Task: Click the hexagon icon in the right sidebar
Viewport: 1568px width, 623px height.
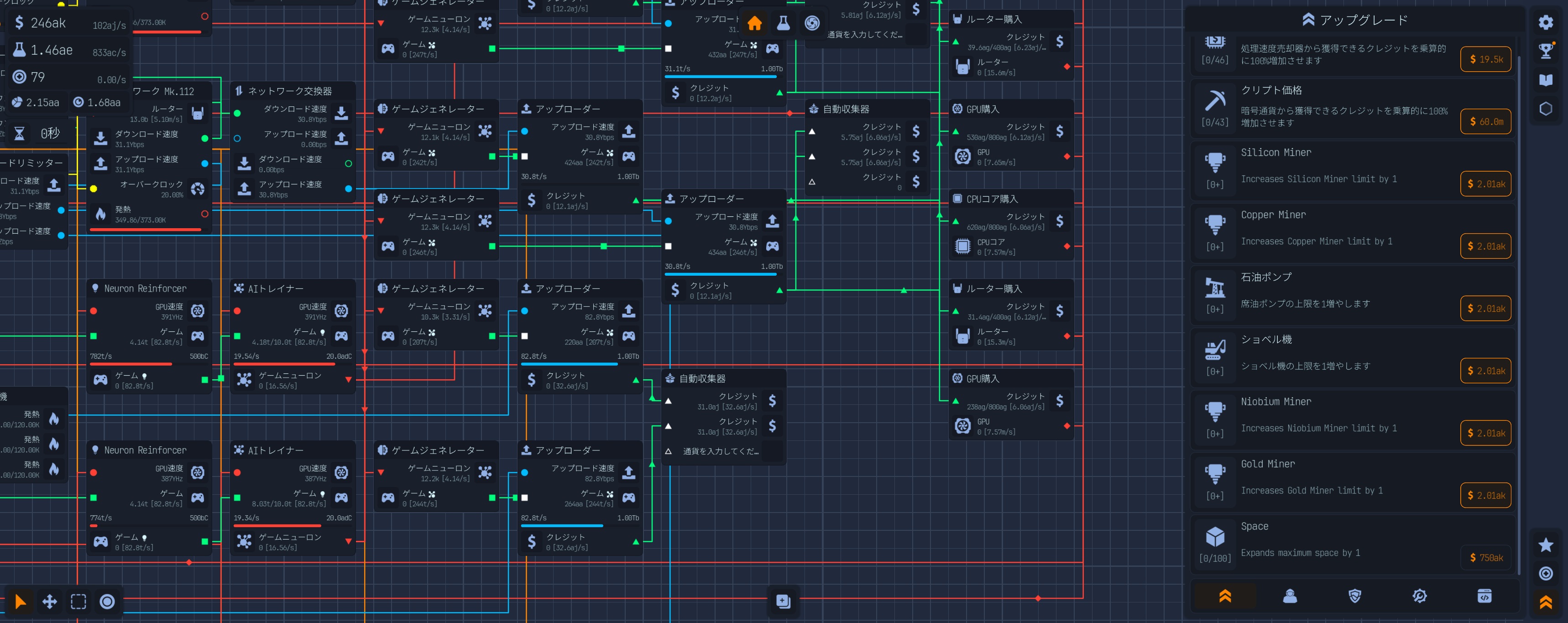Action: [1546, 109]
